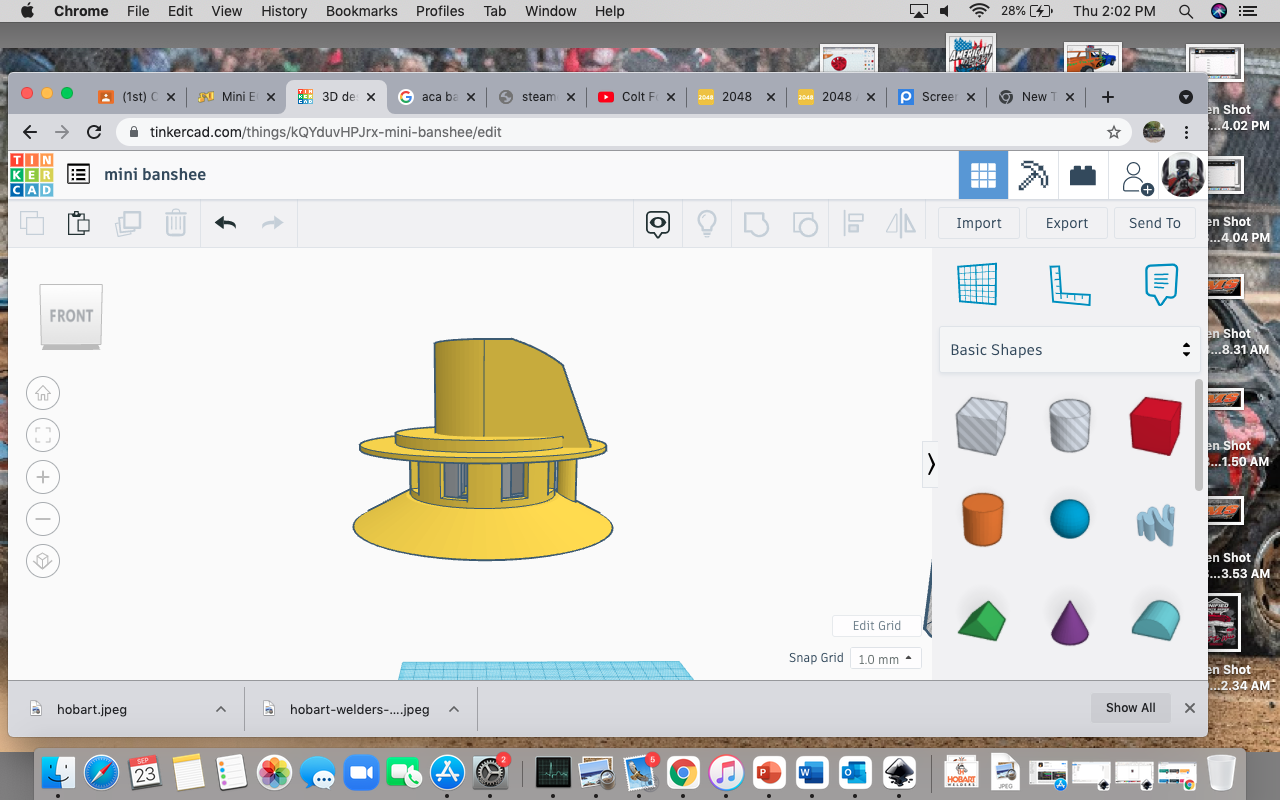Open the Chrome Bookmarks menu
1280x800 pixels.
click(x=362, y=11)
